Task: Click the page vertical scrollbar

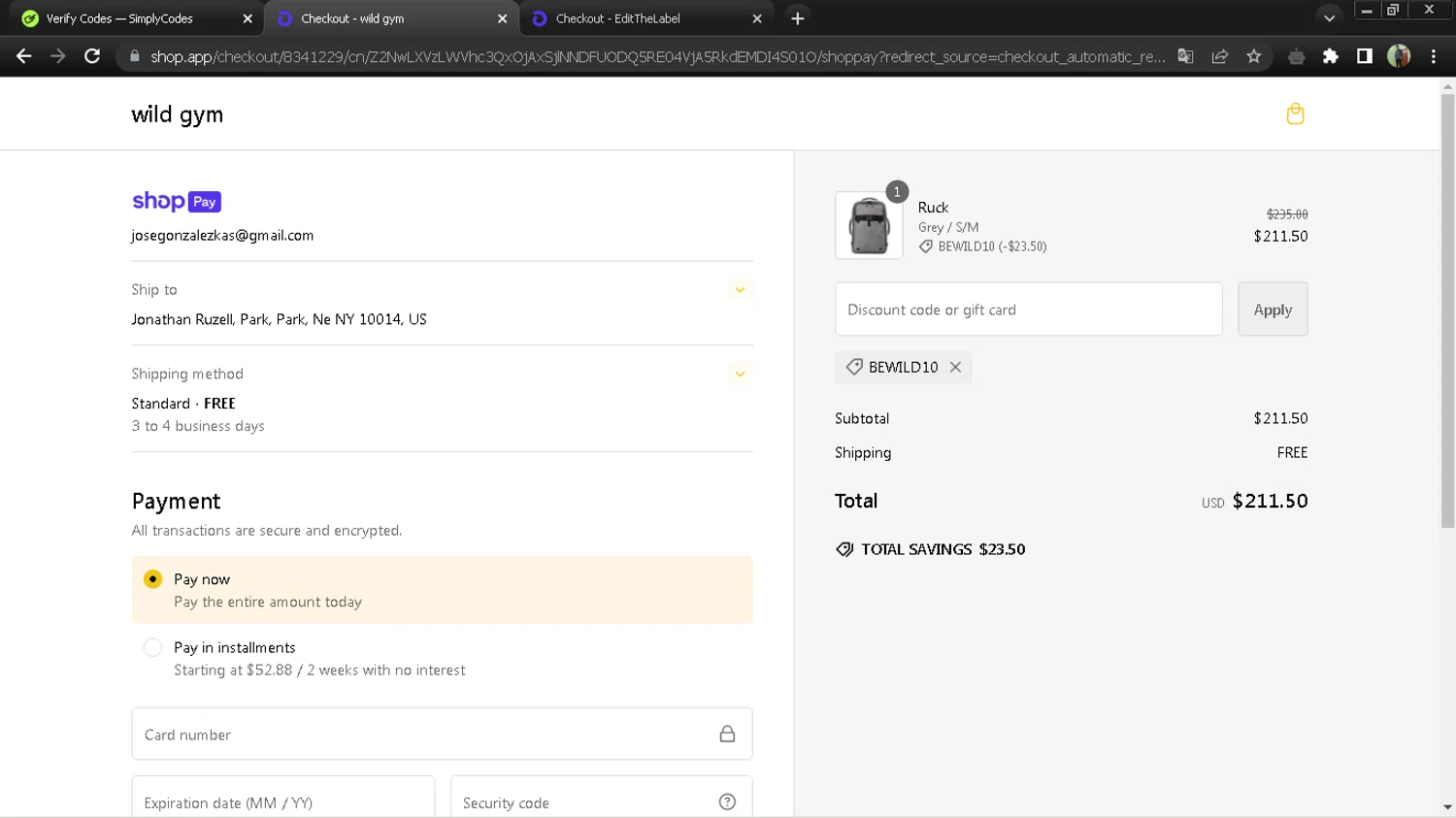Action: 1447,311
